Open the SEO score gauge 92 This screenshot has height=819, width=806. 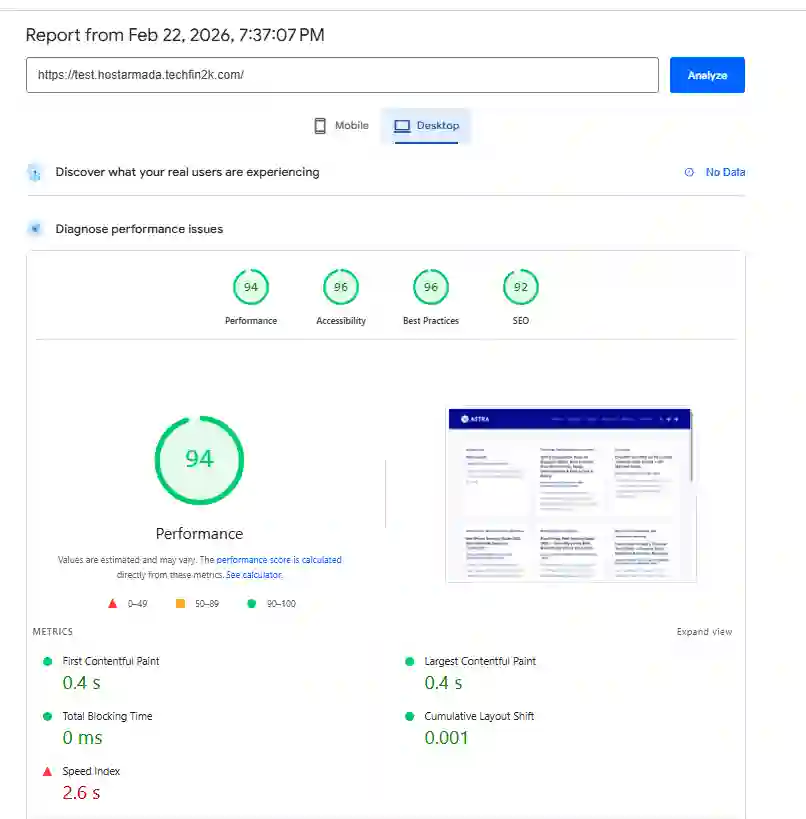pyautogui.click(x=520, y=287)
